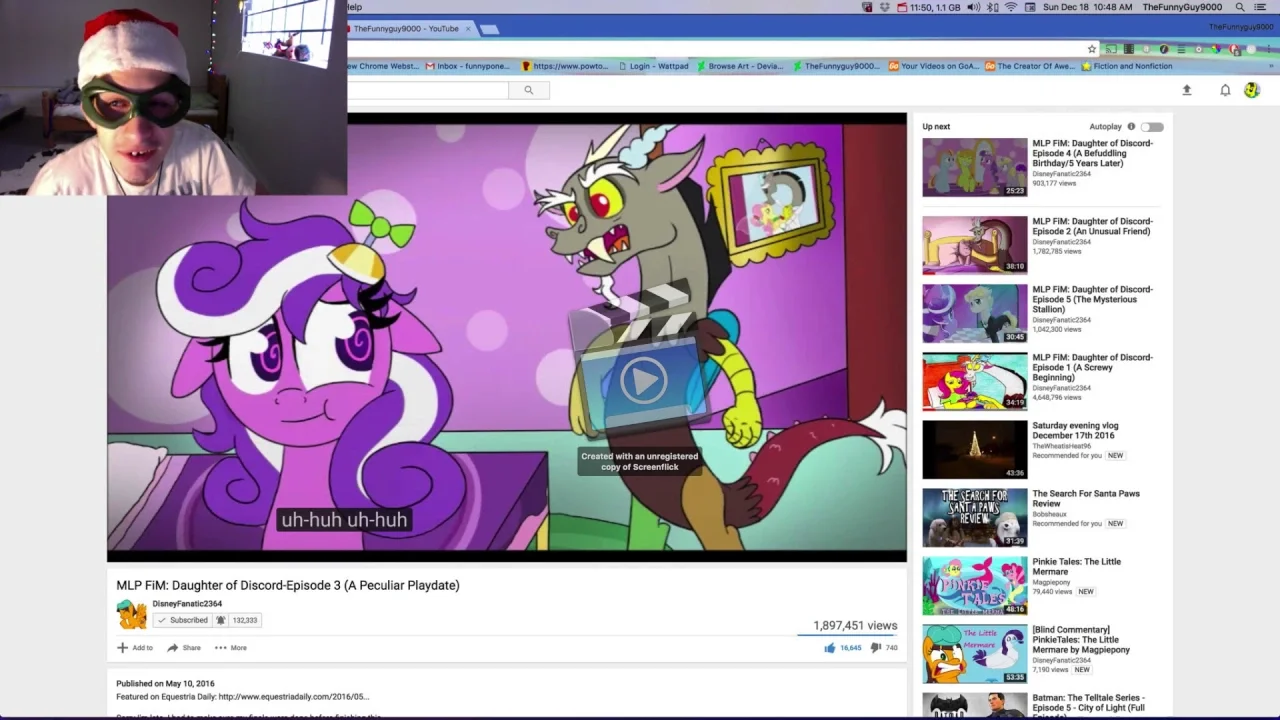Screen dimensions: 1280x720
Task: Toggle the subscription notification bell
Action: 221,620
